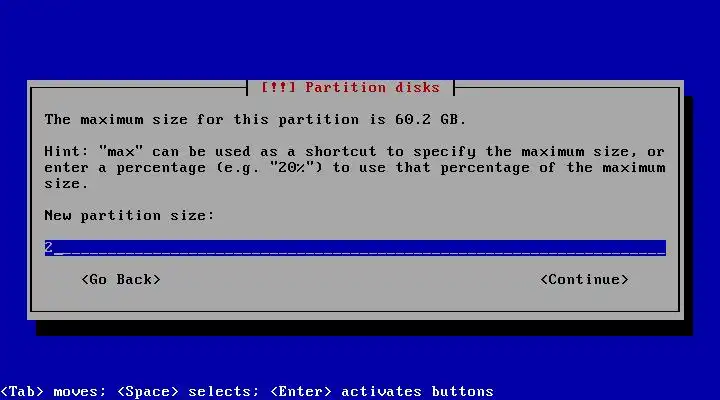This screenshot has height=400, width=720.
Task: Place cursor after the 2 in size field
Action: (x=58, y=248)
